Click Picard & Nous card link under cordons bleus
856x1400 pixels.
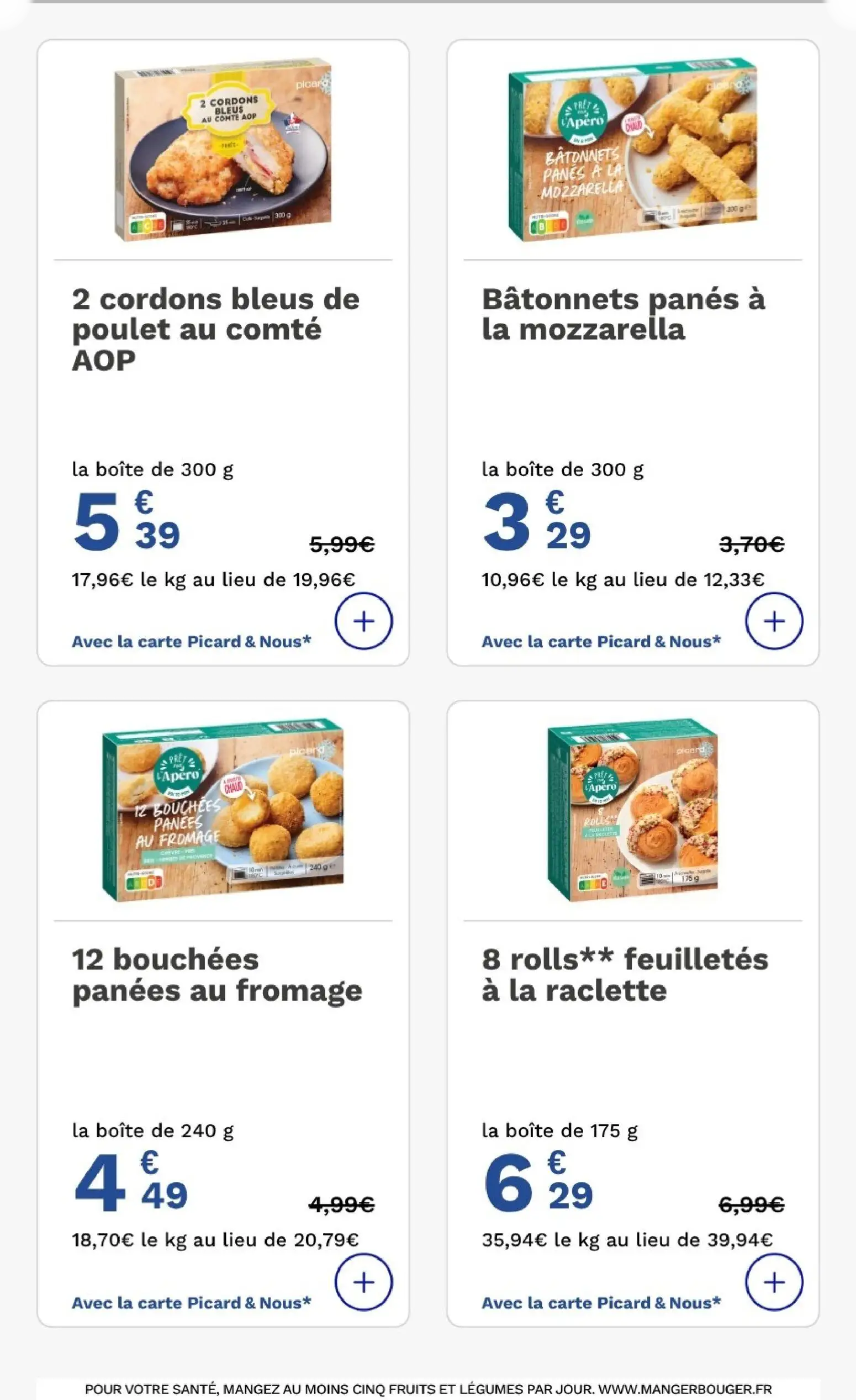point(192,642)
